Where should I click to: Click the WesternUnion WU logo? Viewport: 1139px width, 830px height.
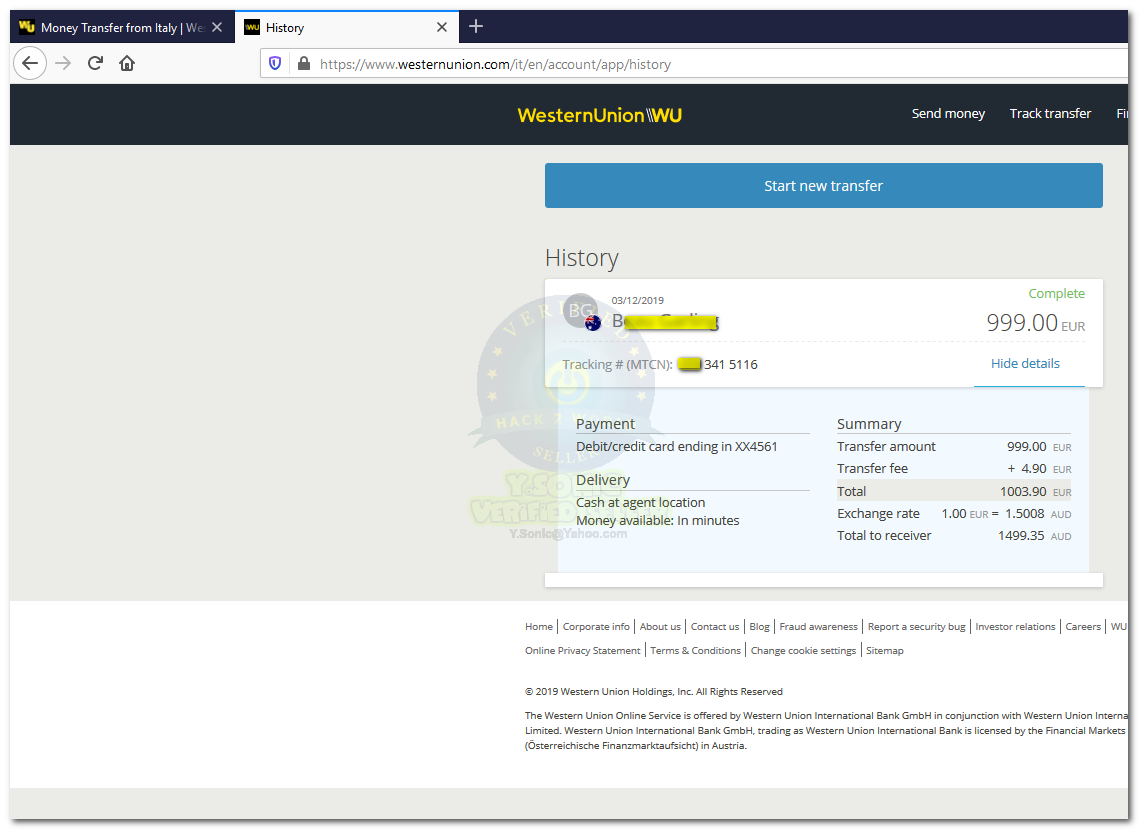[599, 115]
